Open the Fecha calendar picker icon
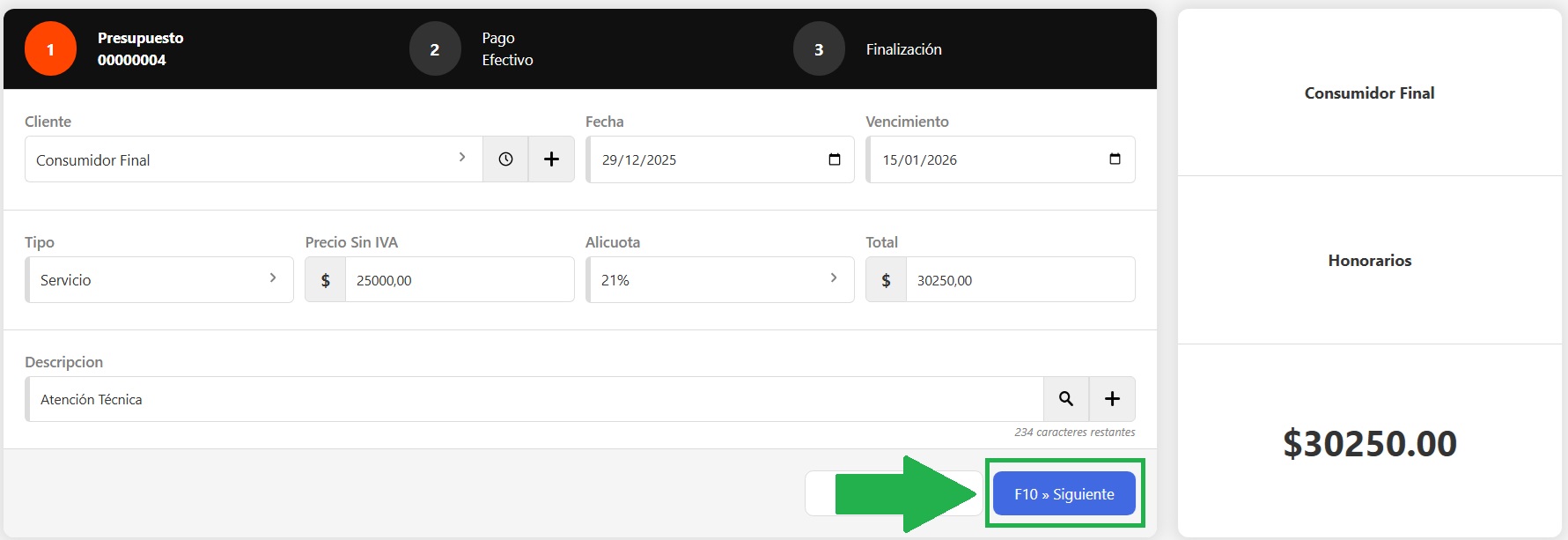Screen dimensions: 1568x540 834,159
